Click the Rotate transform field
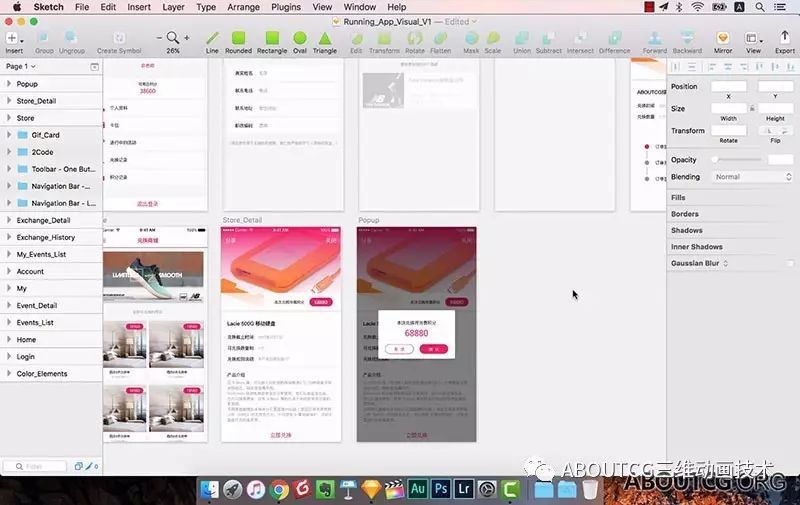Image resolution: width=800 pixels, height=505 pixels. 729,131
